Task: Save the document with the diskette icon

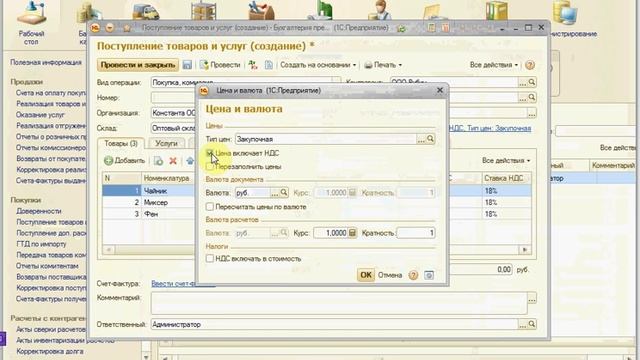Action: coord(187,65)
